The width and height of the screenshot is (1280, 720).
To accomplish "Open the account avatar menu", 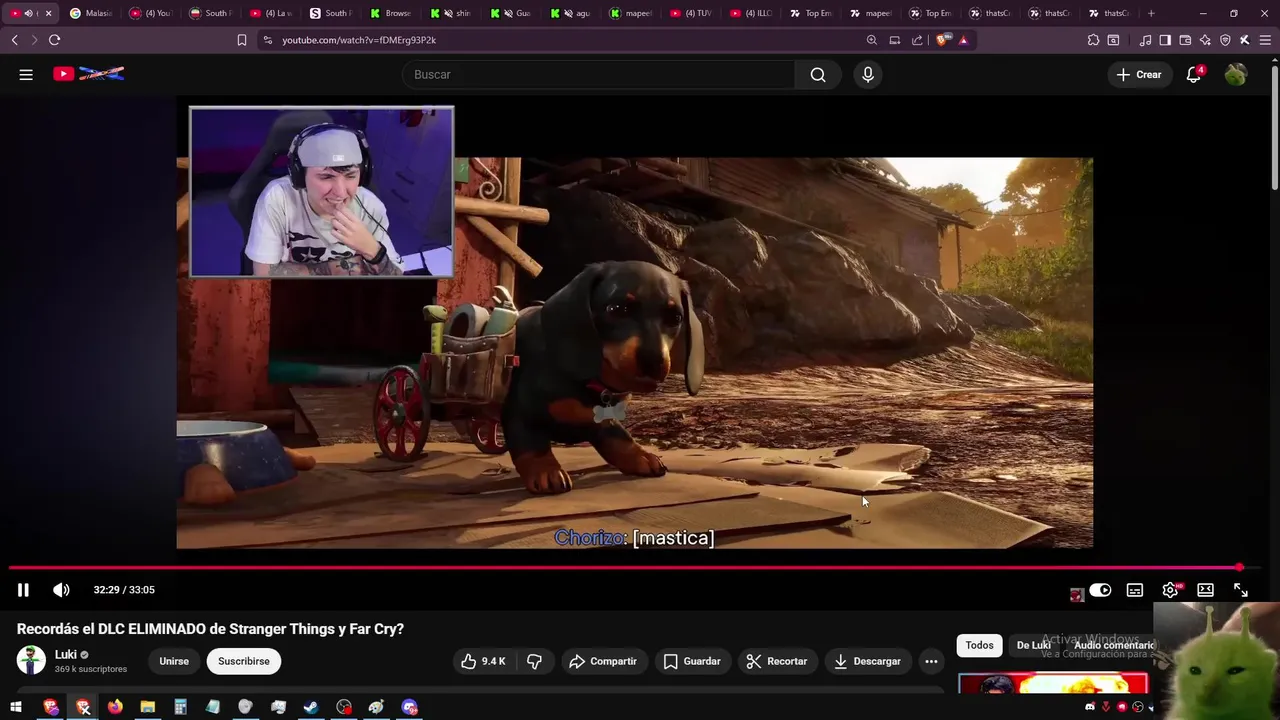I will click(x=1236, y=74).
